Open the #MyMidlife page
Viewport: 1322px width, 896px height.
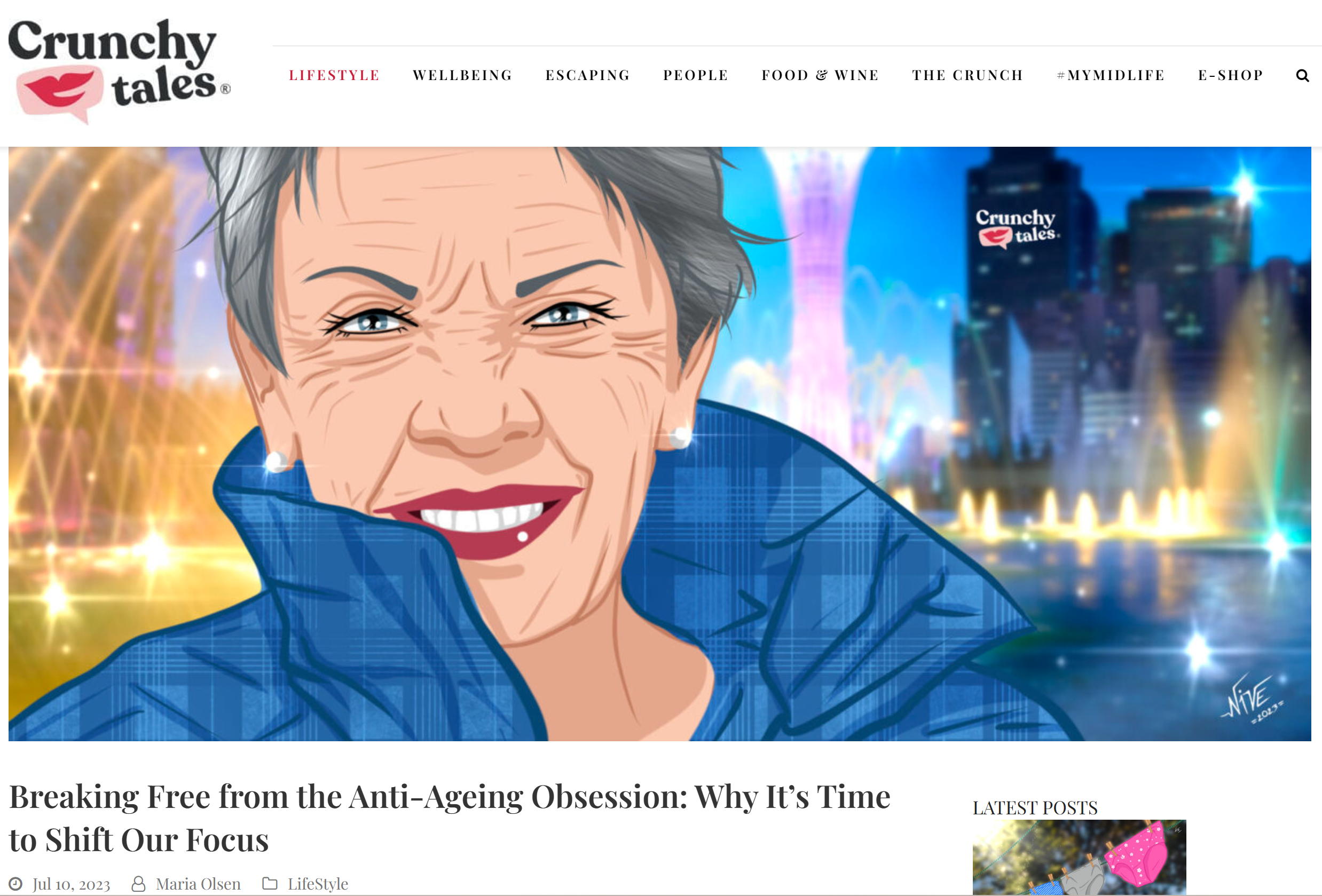[1111, 76]
